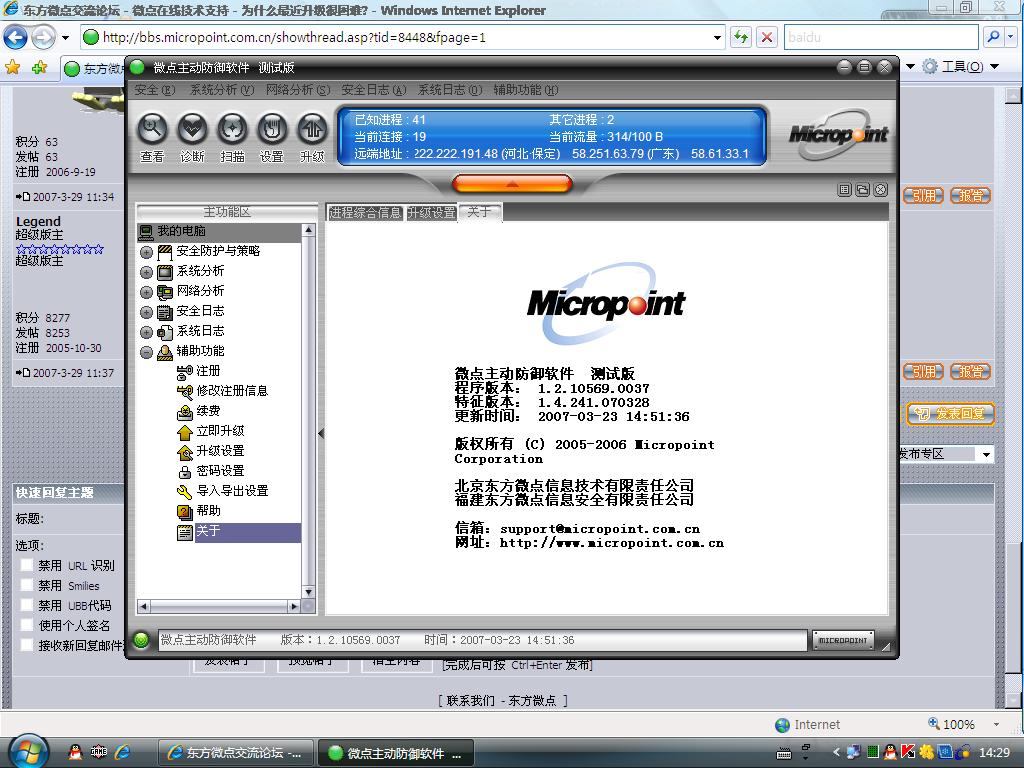Screen dimensions: 1024x768
Task: Switch to the 进程综合信息 tab
Action: (x=364, y=212)
